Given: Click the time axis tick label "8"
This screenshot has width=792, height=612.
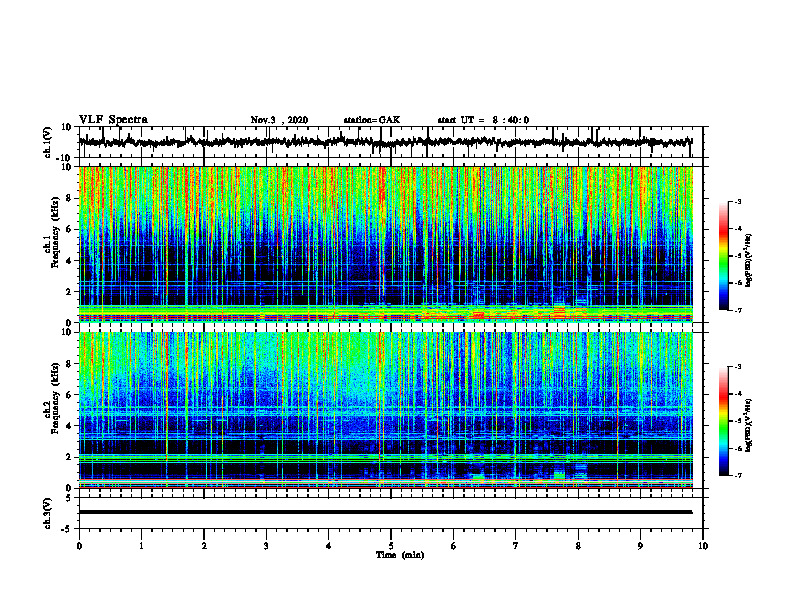Looking at the screenshot, I should coord(578,546).
